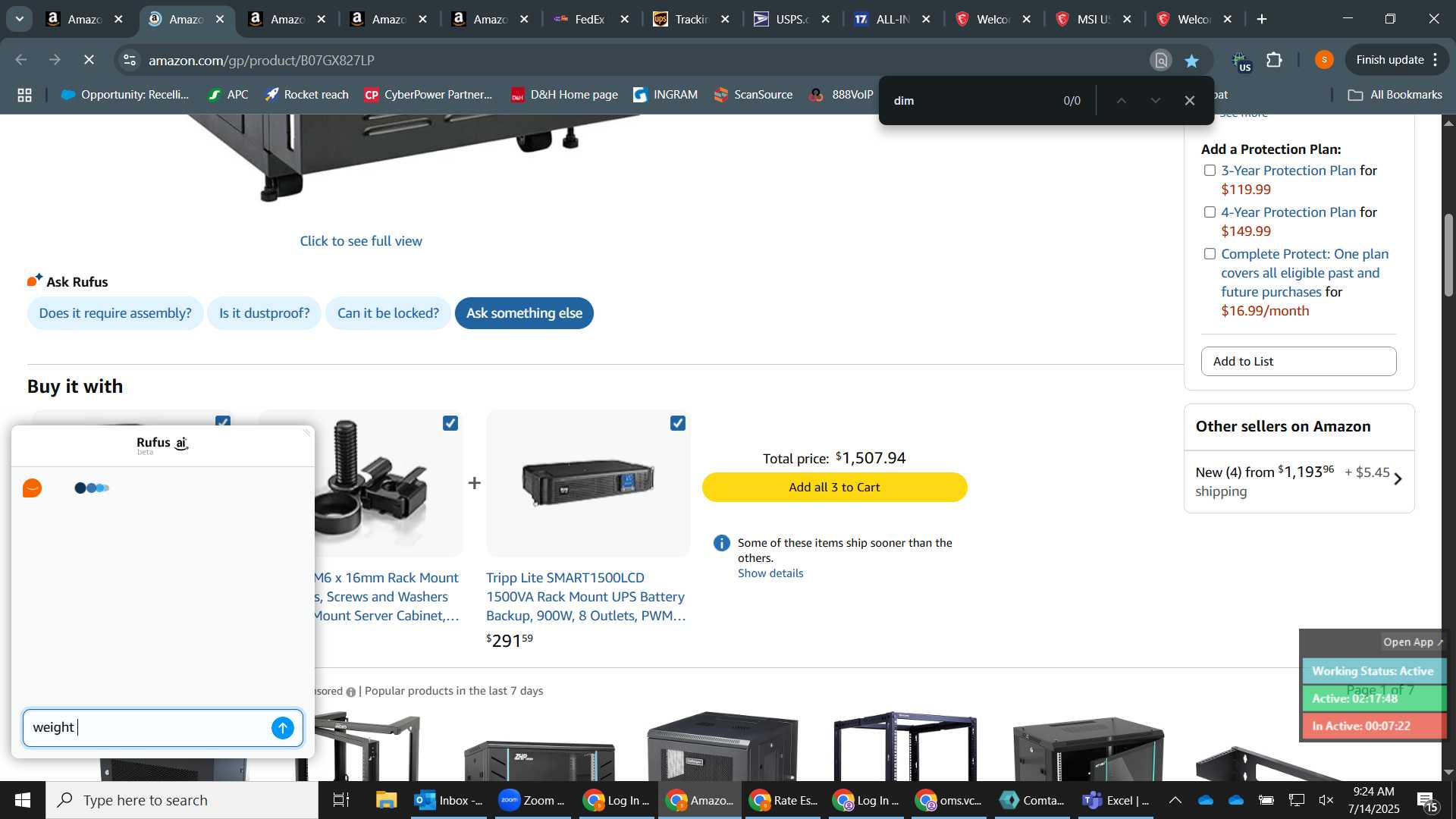Image resolution: width=1456 pixels, height=819 pixels.
Task: Open File Explorer from taskbar
Action: pos(387,800)
